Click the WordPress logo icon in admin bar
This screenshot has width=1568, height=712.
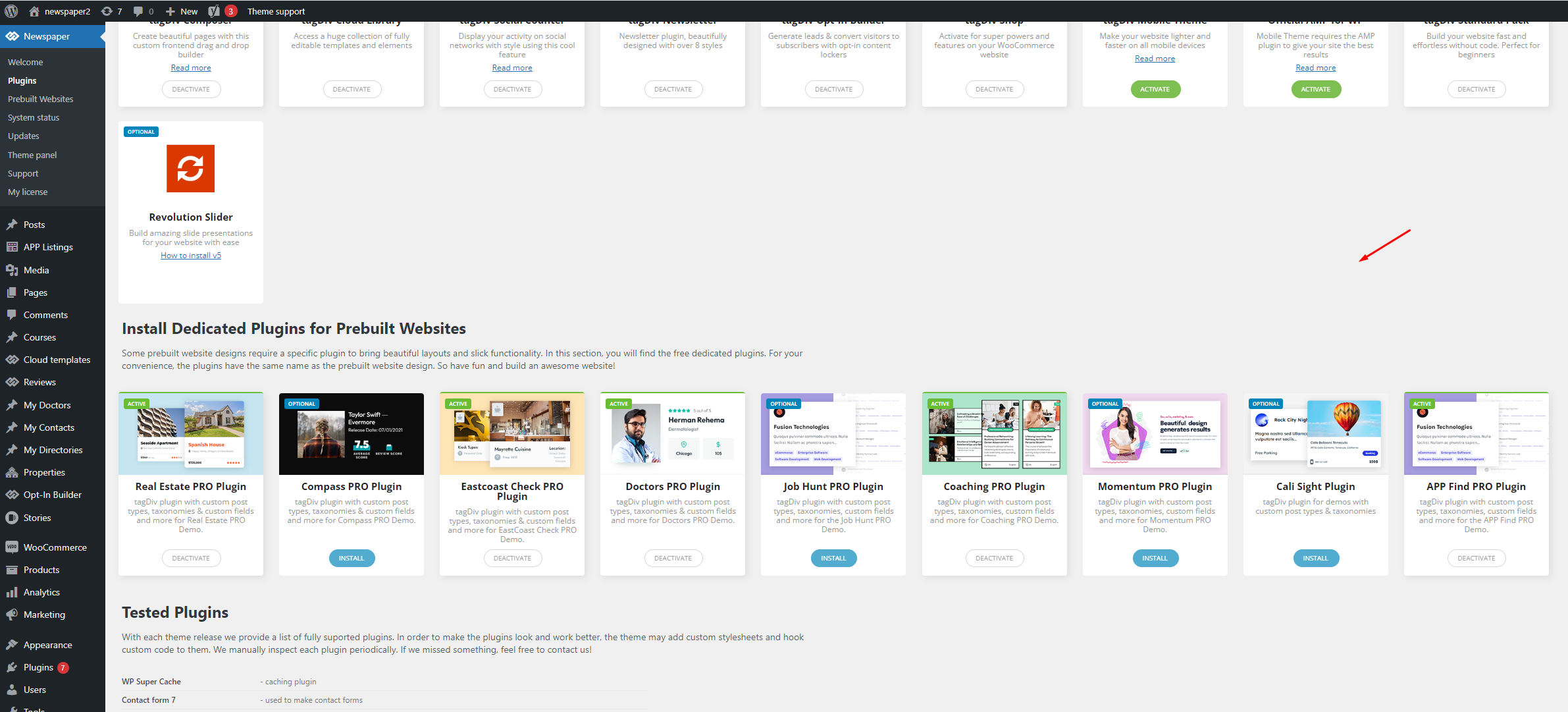tap(11, 11)
